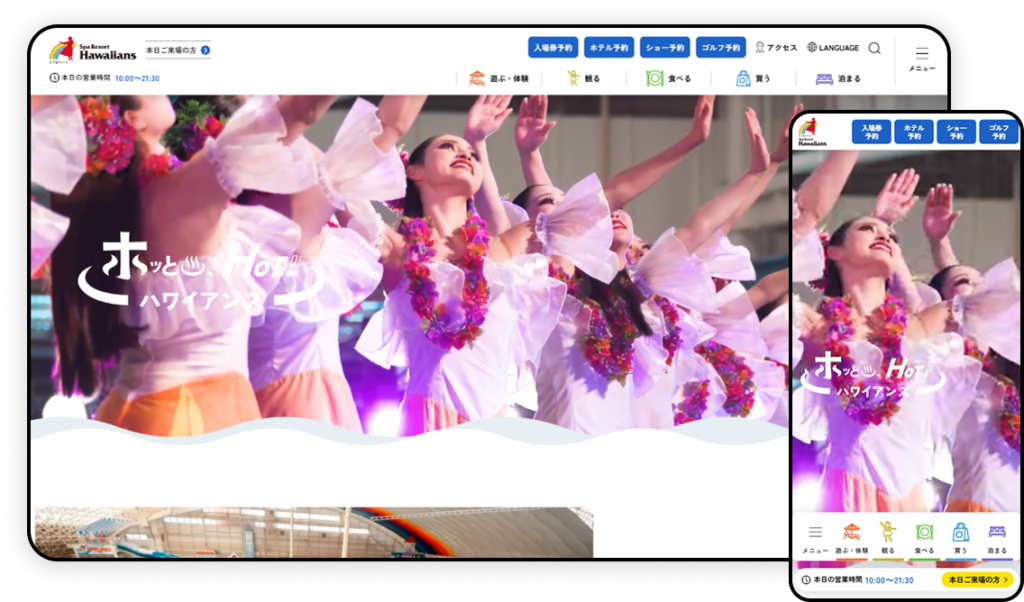This screenshot has width=1024, height=602.
Task: Click the indoor pool thumbnail image below the hero
Action: [313, 532]
